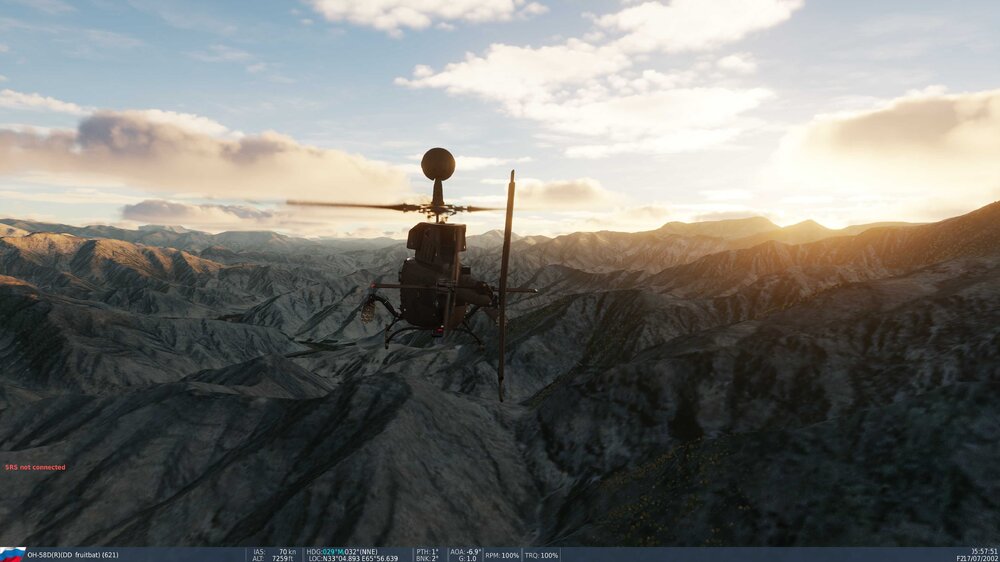Click the Russian flag icon in status bar
Image resolution: width=1000 pixels, height=562 pixels.
pyautogui.click(x=13, y=554)
